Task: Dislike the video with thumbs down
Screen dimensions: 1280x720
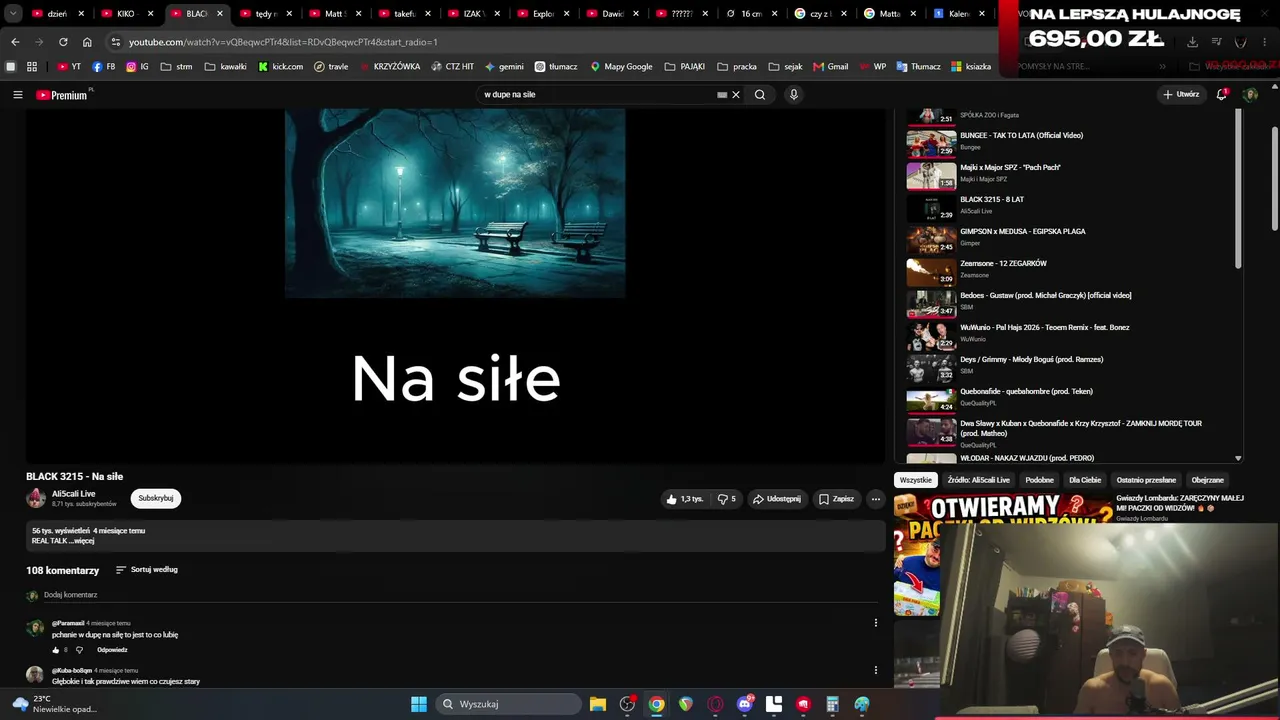Action: pyautogui.click(x=726, y=499)
